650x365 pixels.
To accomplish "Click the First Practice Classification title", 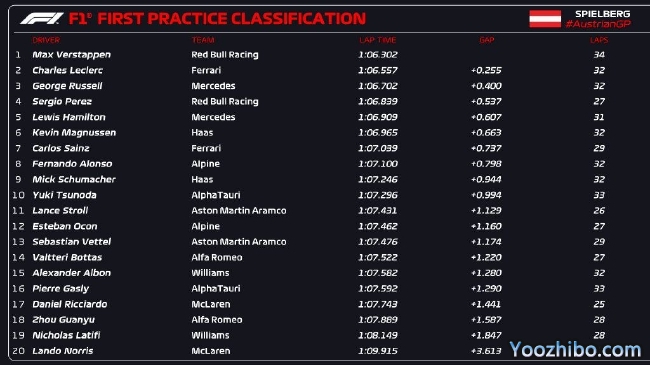I will click(217, 19).
